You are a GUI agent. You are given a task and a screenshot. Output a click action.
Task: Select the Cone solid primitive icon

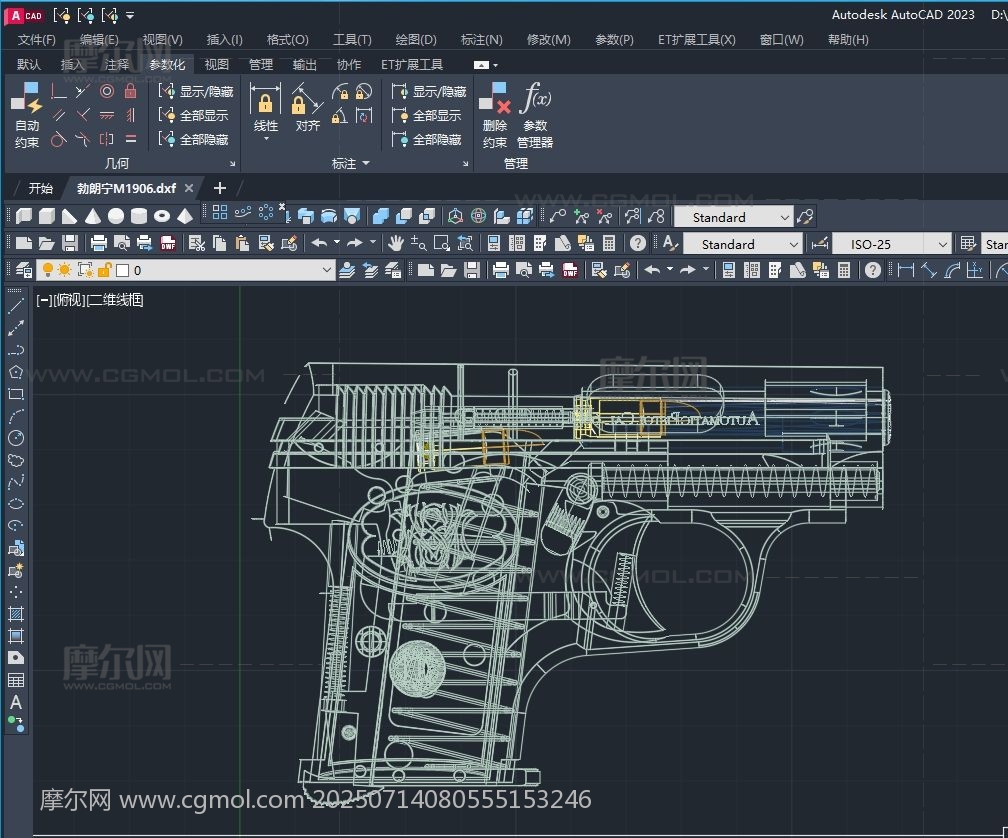click(x=93, y=216)
